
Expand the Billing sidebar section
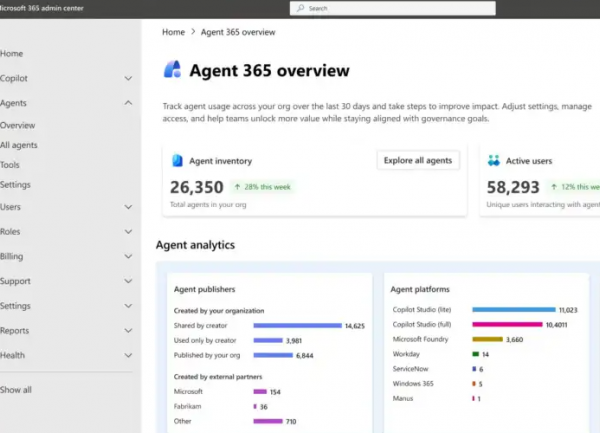coord(128,256)
